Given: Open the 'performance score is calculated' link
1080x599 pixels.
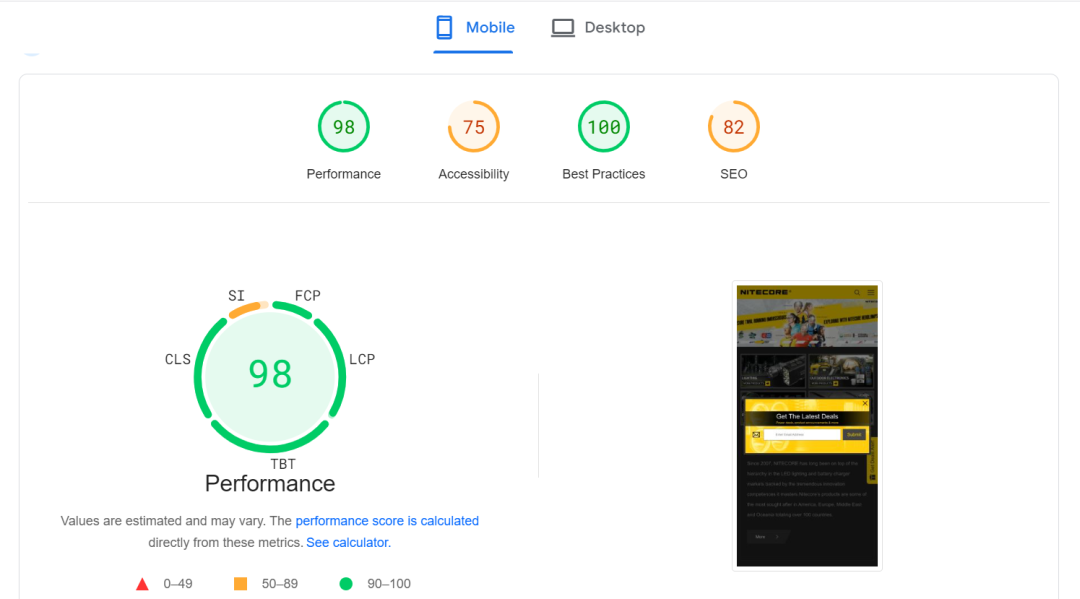Looking at the screenshot, I should (387, 521).
